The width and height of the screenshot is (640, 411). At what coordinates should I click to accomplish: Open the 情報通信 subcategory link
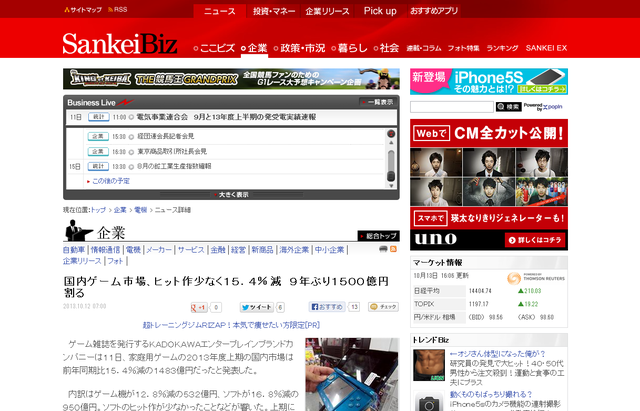pyautogui.click(x=105, y=250)
